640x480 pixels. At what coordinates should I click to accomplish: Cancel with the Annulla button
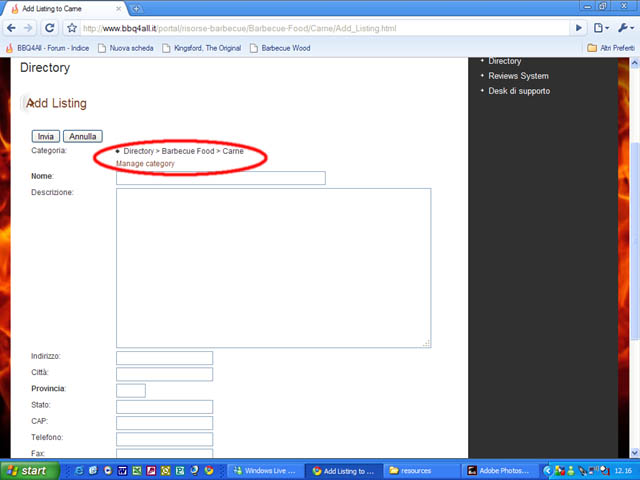coord(83,136)
